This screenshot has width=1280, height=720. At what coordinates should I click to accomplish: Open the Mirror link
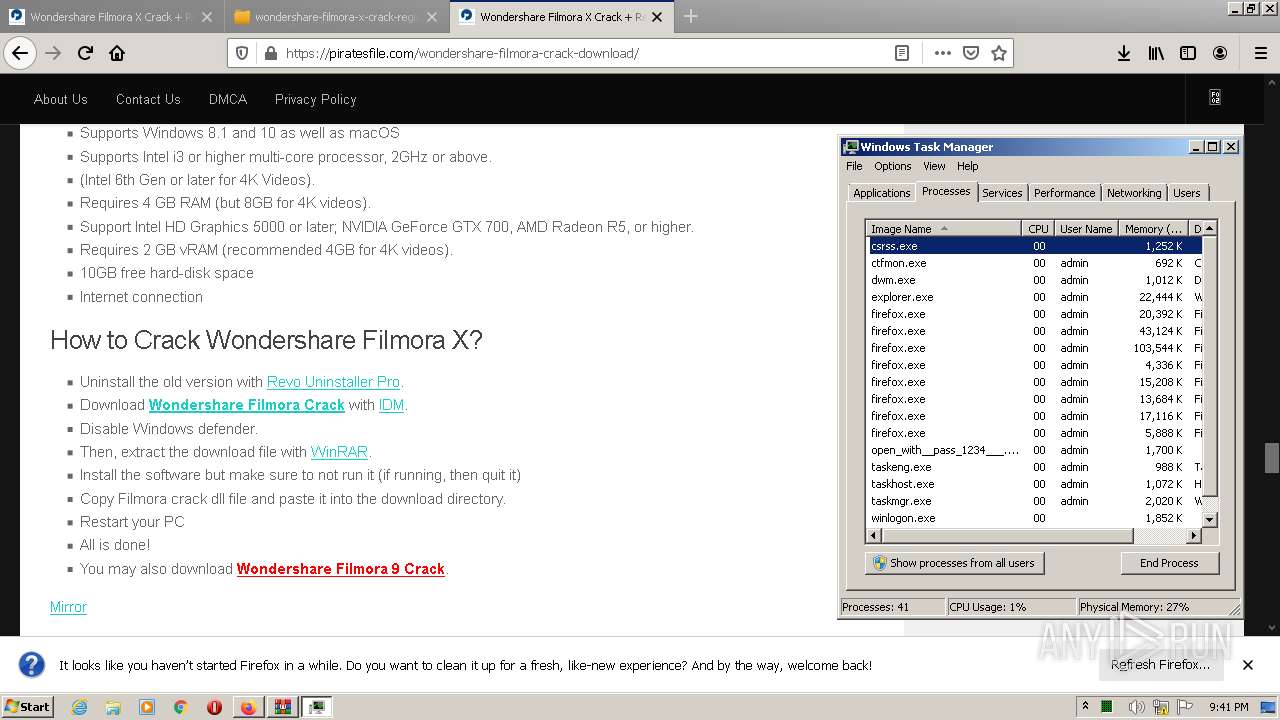[x=68, y=607]
